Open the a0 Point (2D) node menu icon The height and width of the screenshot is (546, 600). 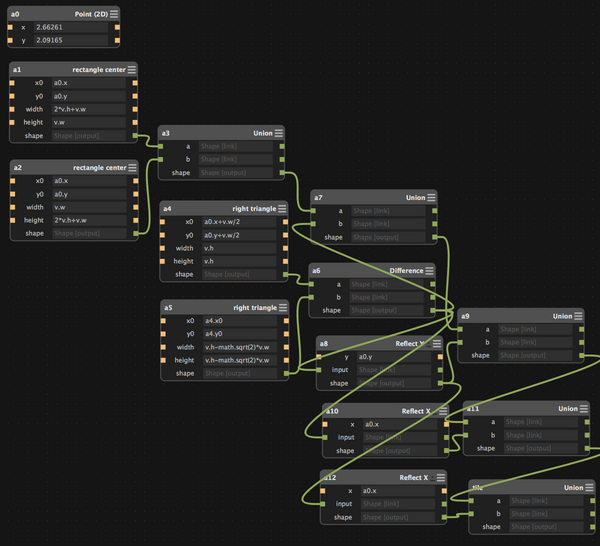[114, 14]
